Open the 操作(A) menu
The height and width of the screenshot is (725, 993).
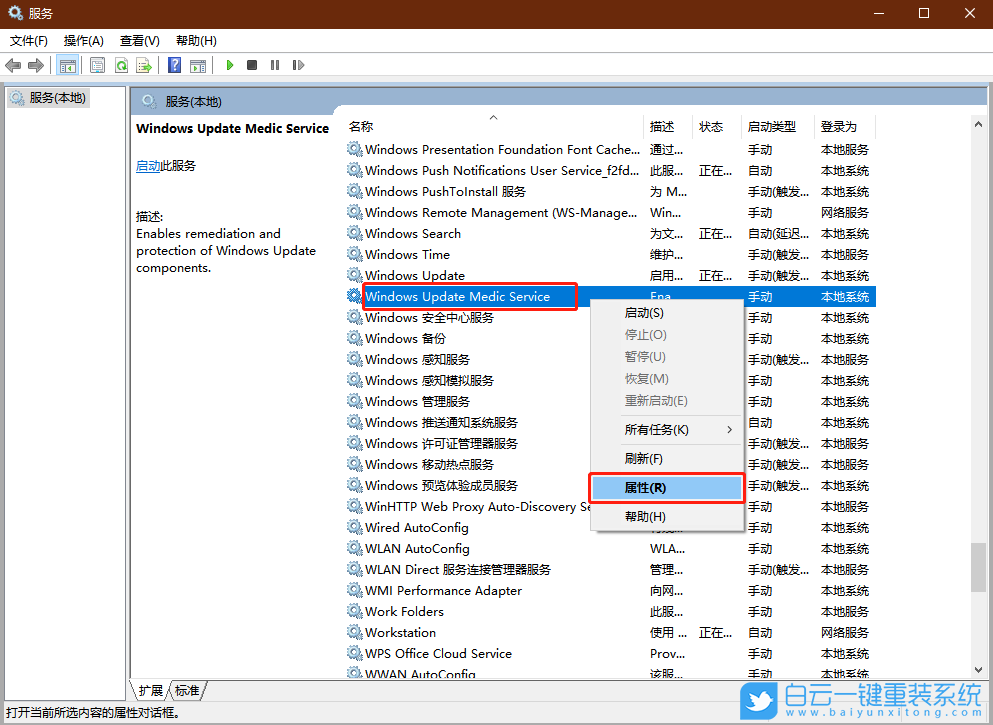(84, 41)
